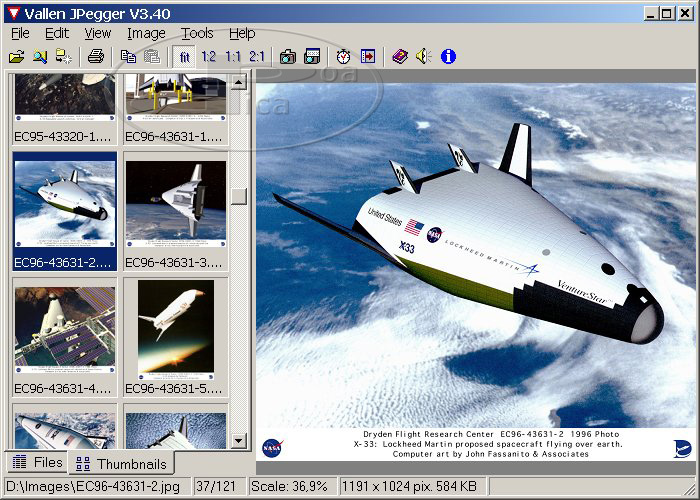
Task: Set zoom scale to 2:1
Action: [257, 56]
